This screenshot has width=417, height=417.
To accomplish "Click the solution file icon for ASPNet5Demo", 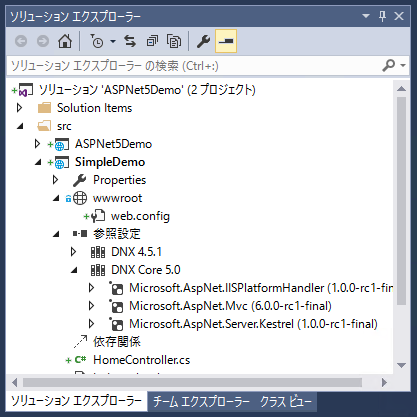I will (x=26, y=90).
